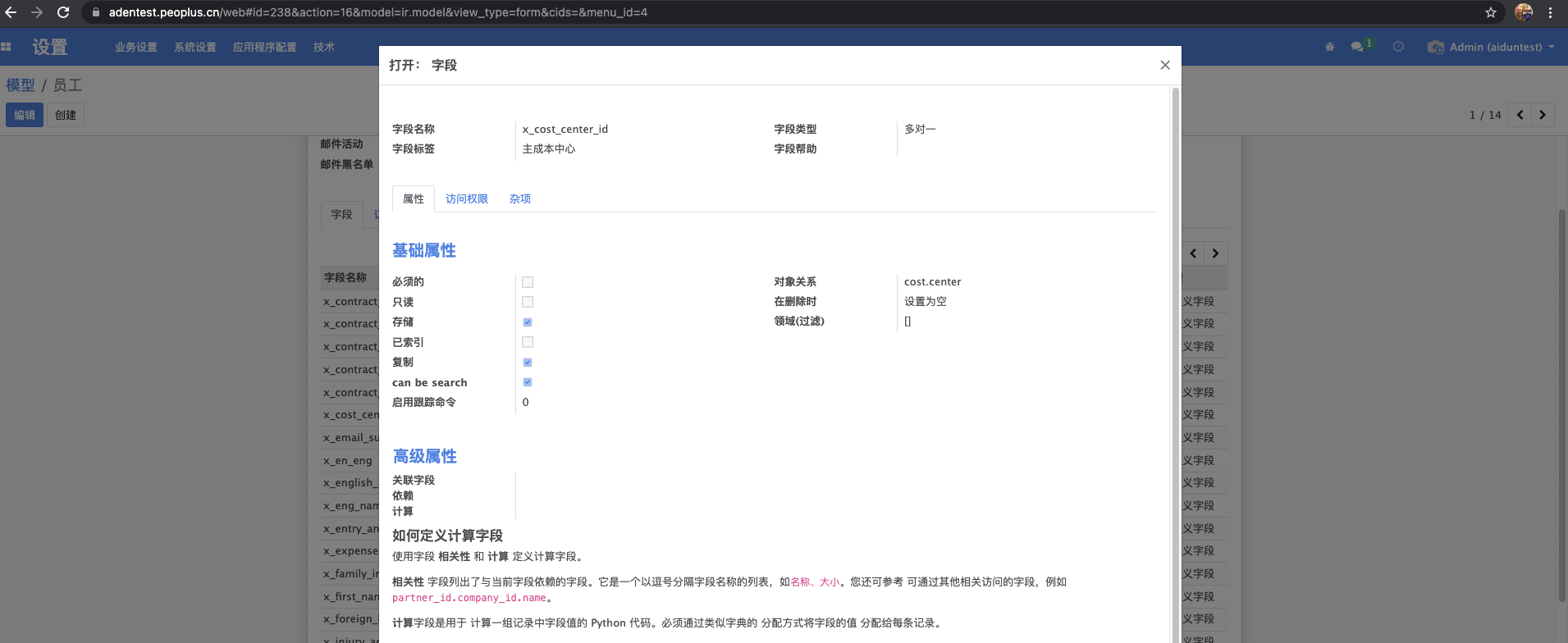Open the 业务设置 dropdown menu
This screenshot has height=643, width=1568.
point(135,47)
